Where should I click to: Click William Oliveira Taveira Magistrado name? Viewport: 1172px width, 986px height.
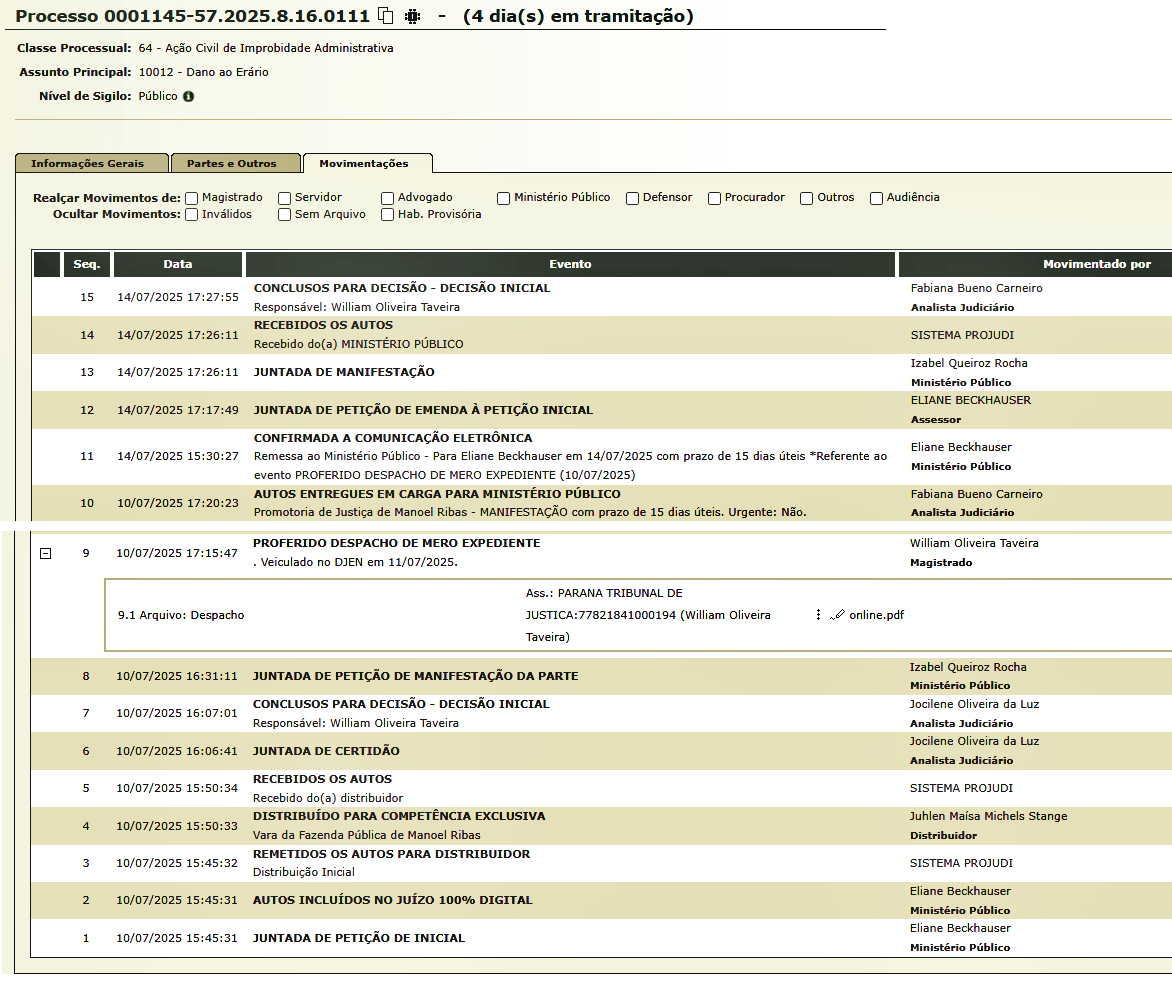(974, 543)
